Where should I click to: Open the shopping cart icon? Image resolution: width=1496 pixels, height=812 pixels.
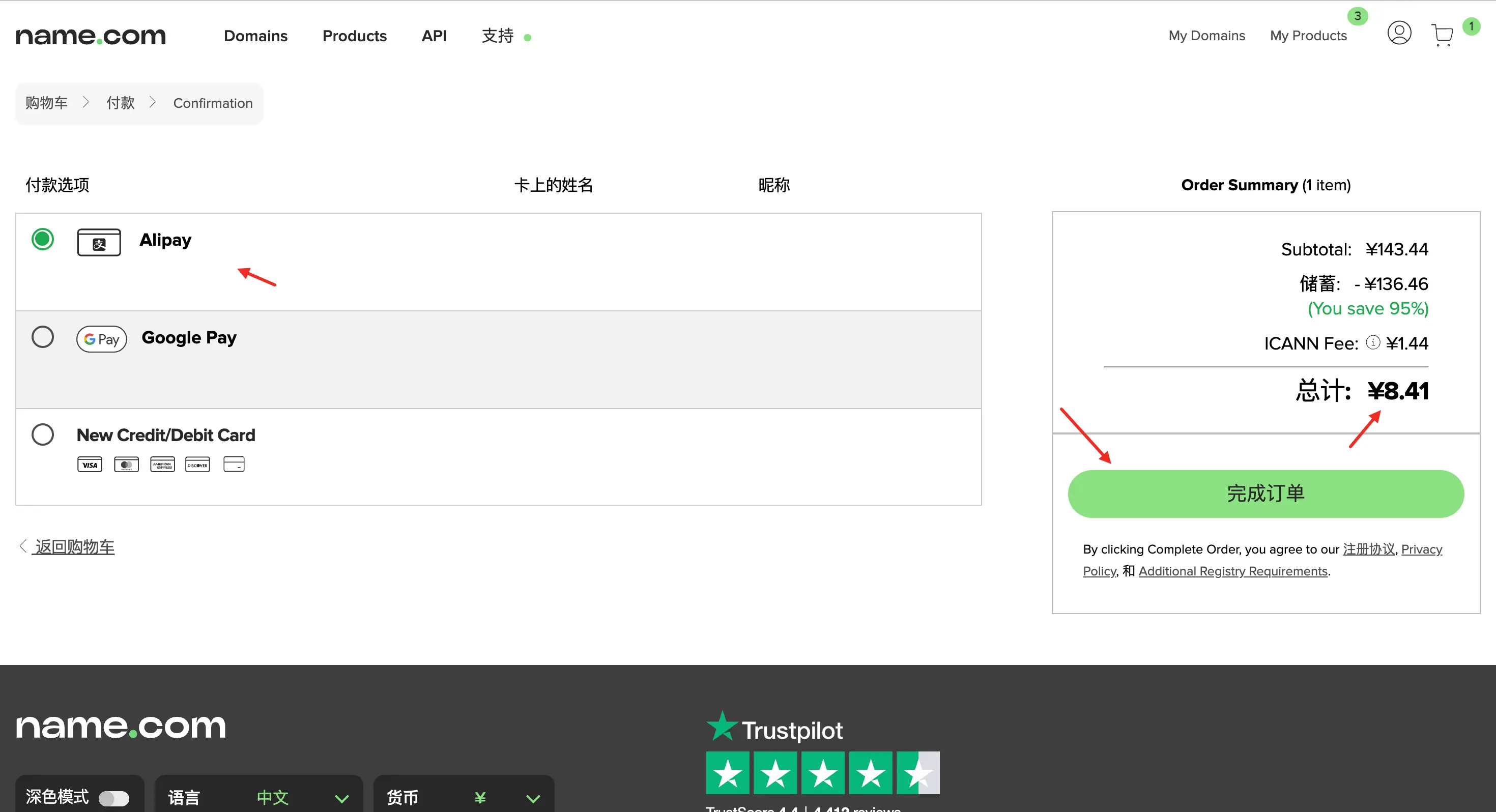(x=1442, y=35)
